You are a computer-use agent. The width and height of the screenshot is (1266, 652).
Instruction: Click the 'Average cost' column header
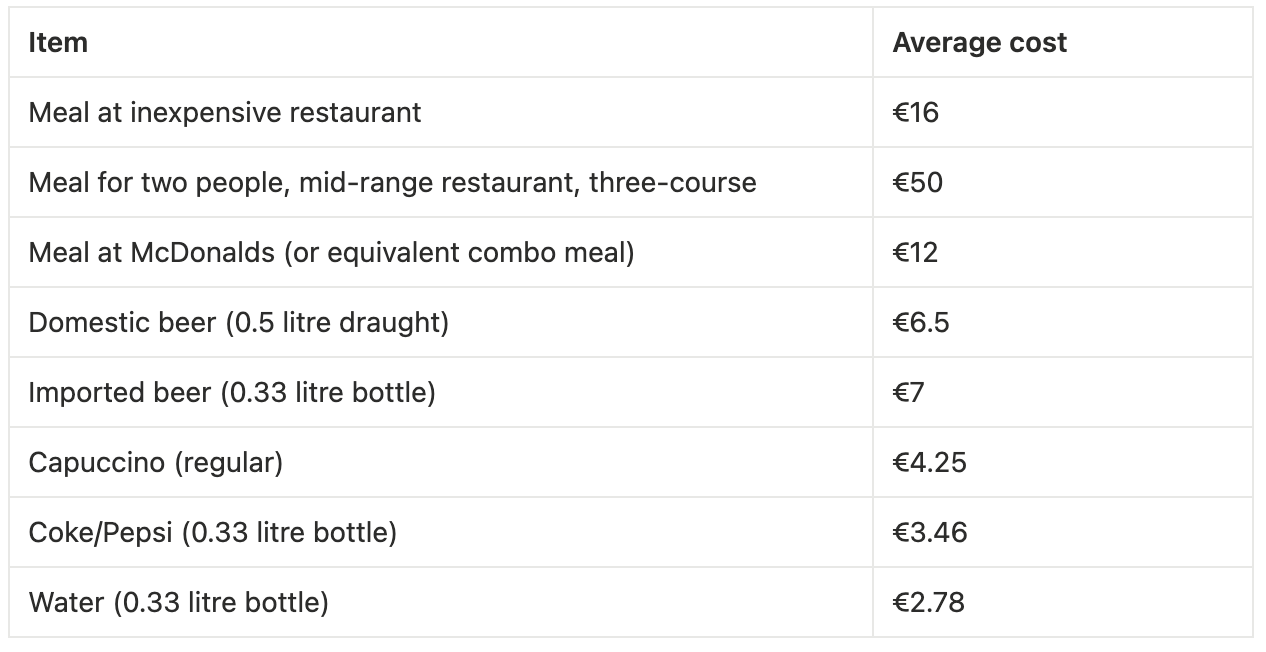[x=1062, y=43]
